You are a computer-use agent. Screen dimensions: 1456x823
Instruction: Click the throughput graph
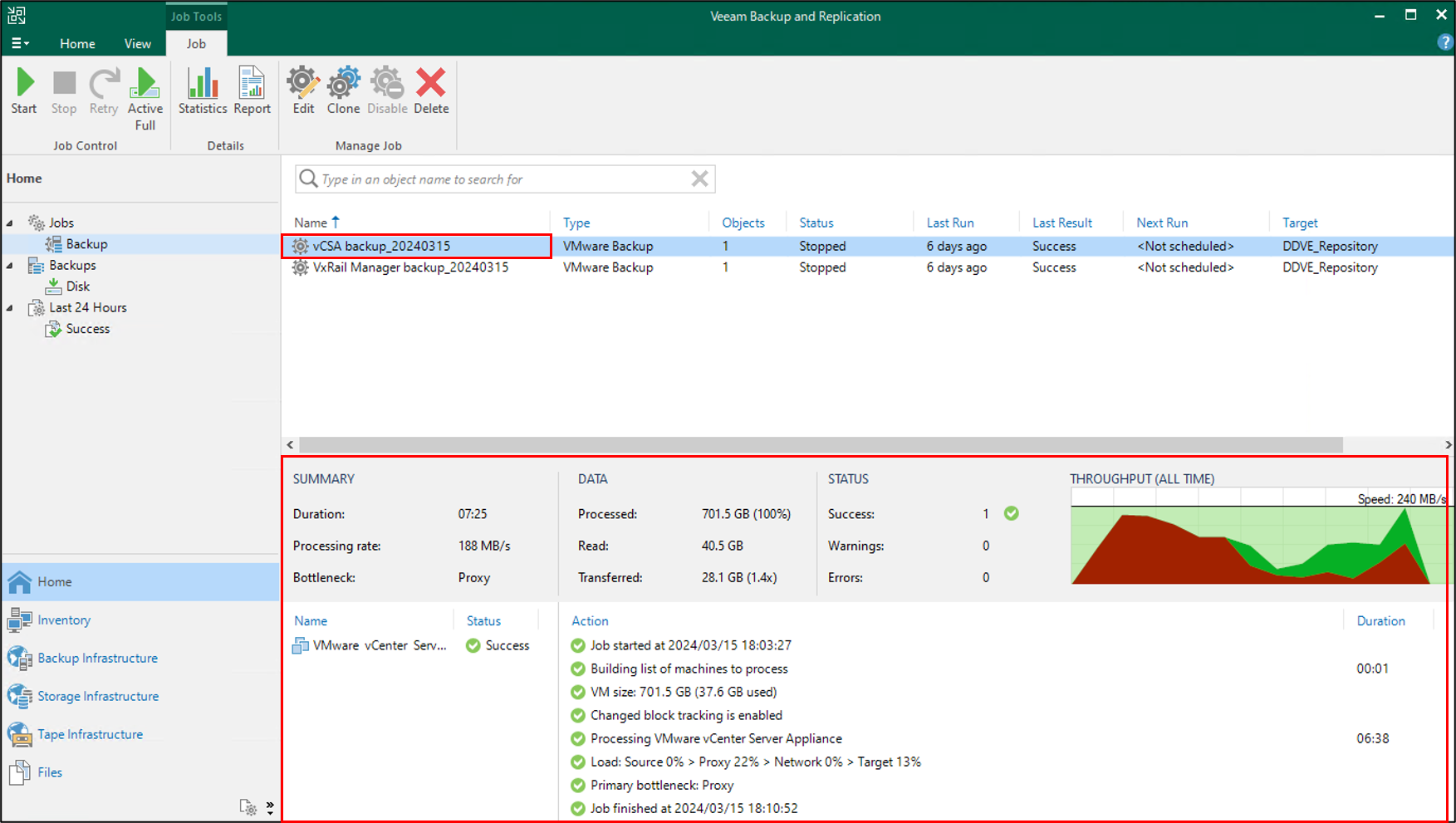pyautogui.click(x=1258, y=536)
